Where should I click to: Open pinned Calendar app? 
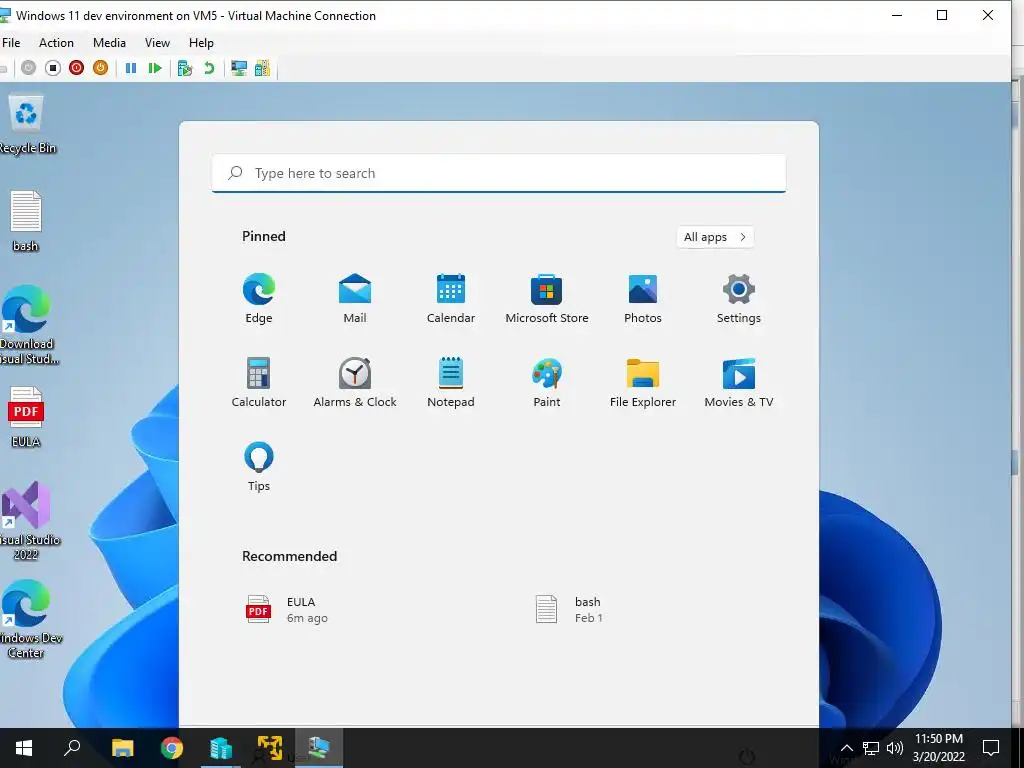click(451, 299)
